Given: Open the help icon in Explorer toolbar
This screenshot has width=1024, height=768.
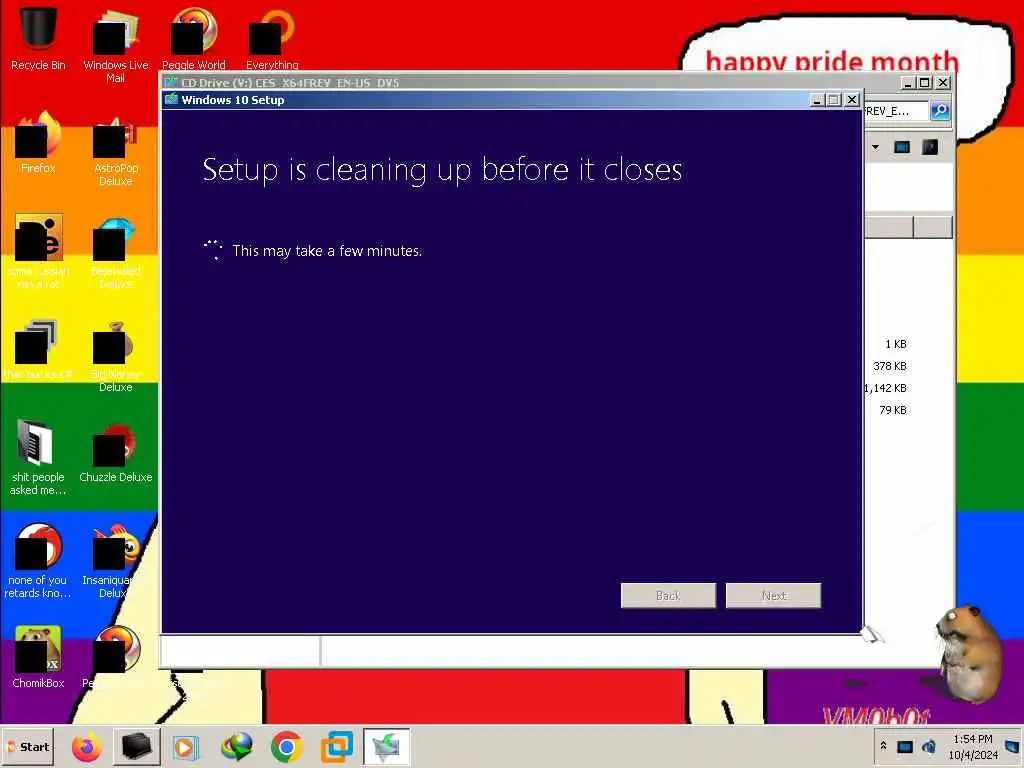Looking at the screenshot, I should click(x=930, y=148).
